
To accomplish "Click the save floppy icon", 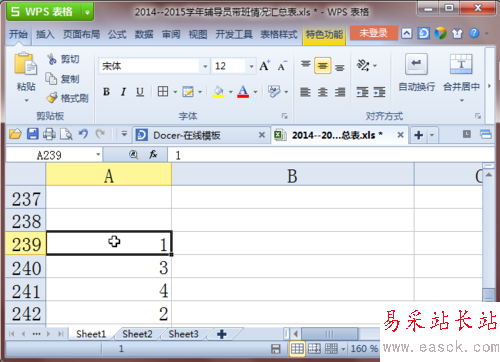I will [32, 134].
